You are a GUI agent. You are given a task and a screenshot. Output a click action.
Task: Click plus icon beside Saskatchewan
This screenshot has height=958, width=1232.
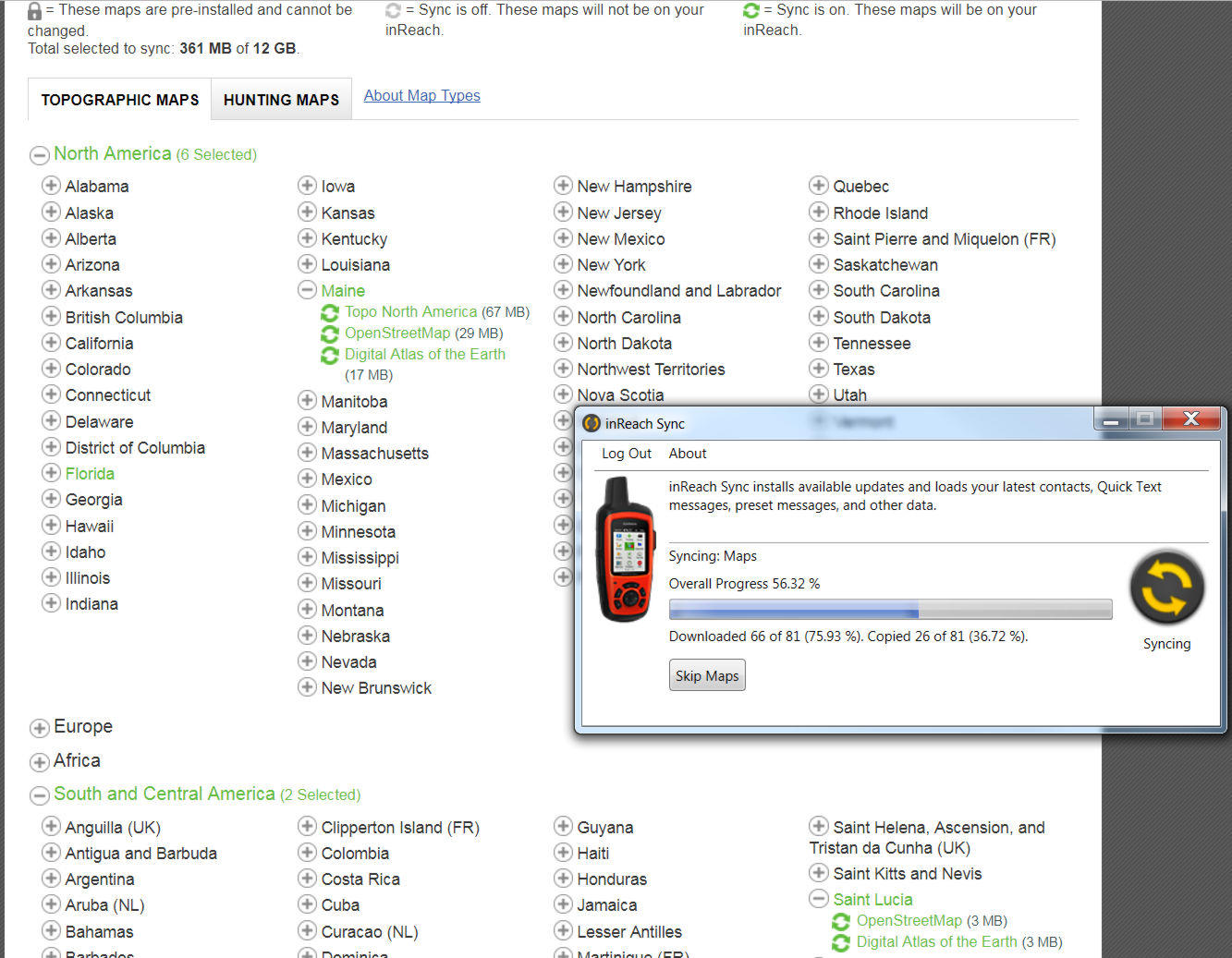[818, 263]
